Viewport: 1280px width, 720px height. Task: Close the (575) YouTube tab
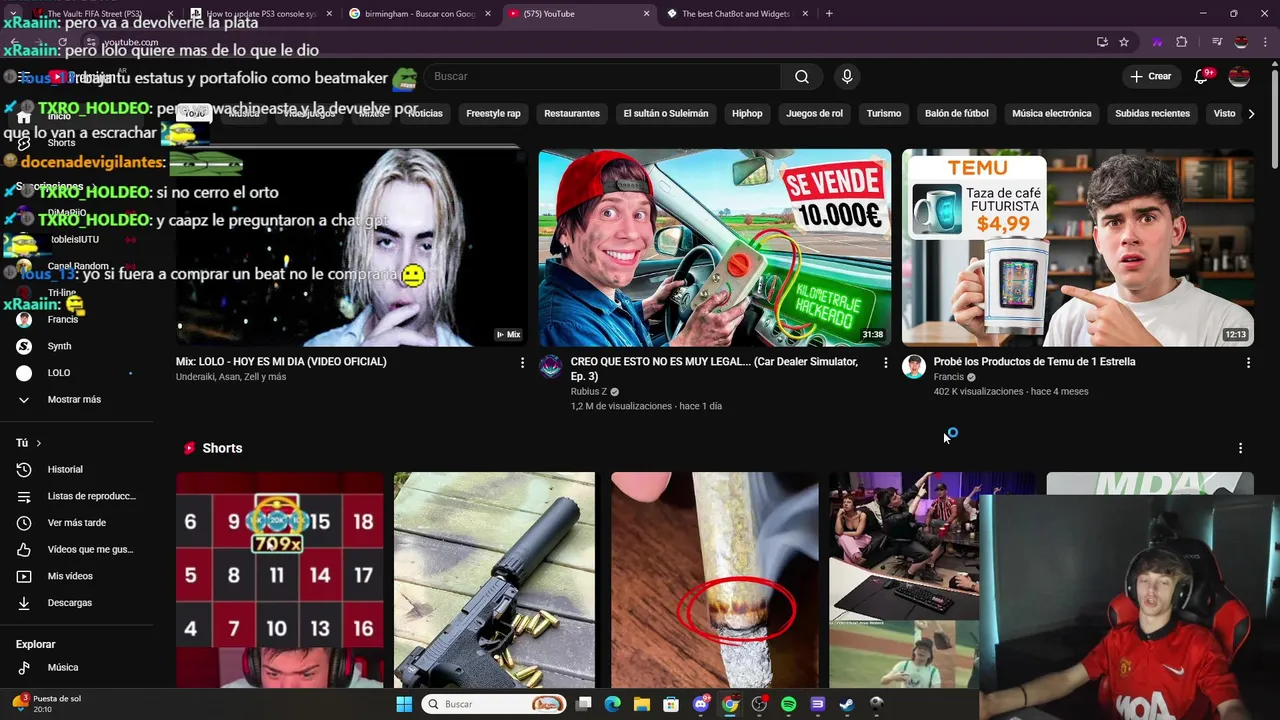(x=646, y=14)
